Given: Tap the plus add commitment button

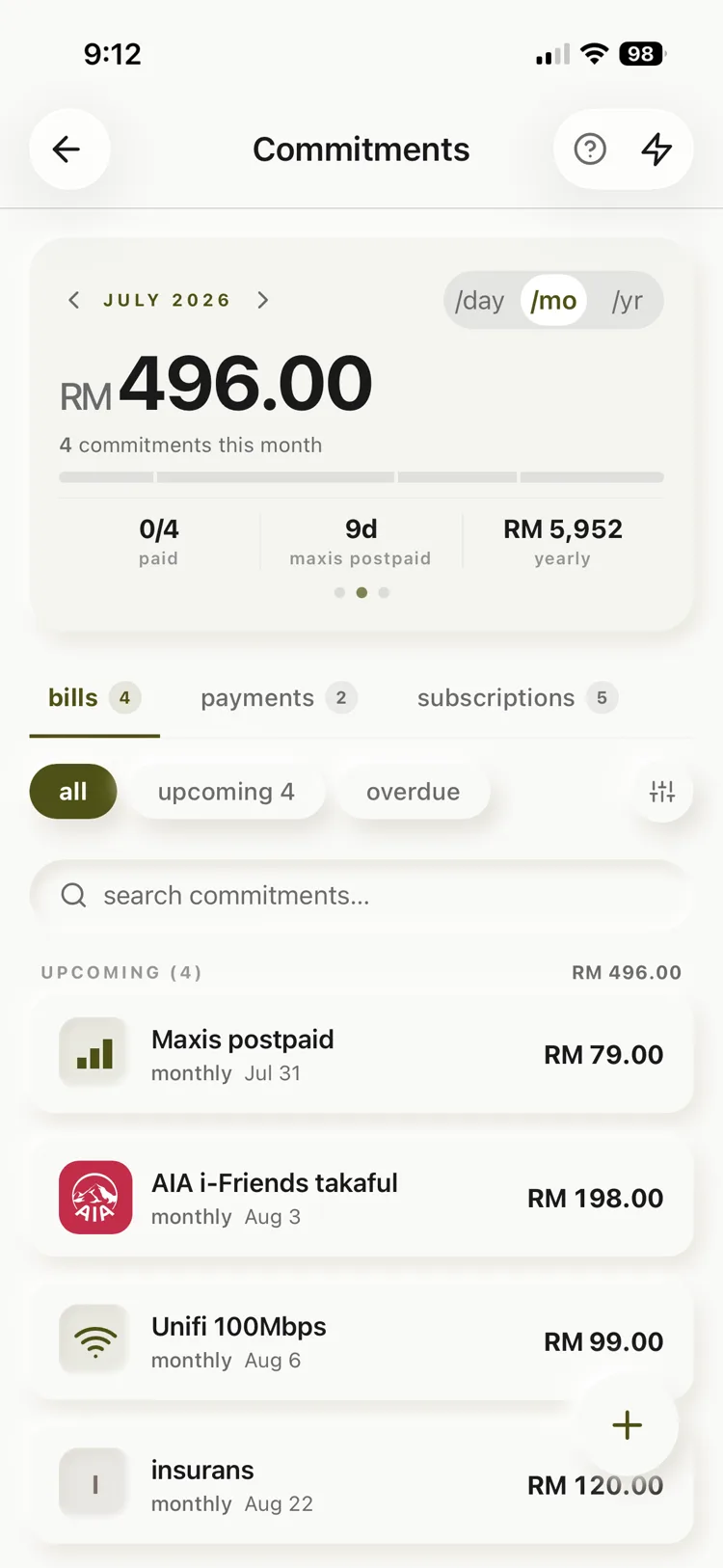Looking at the screenshot, I should [627, 1424].
